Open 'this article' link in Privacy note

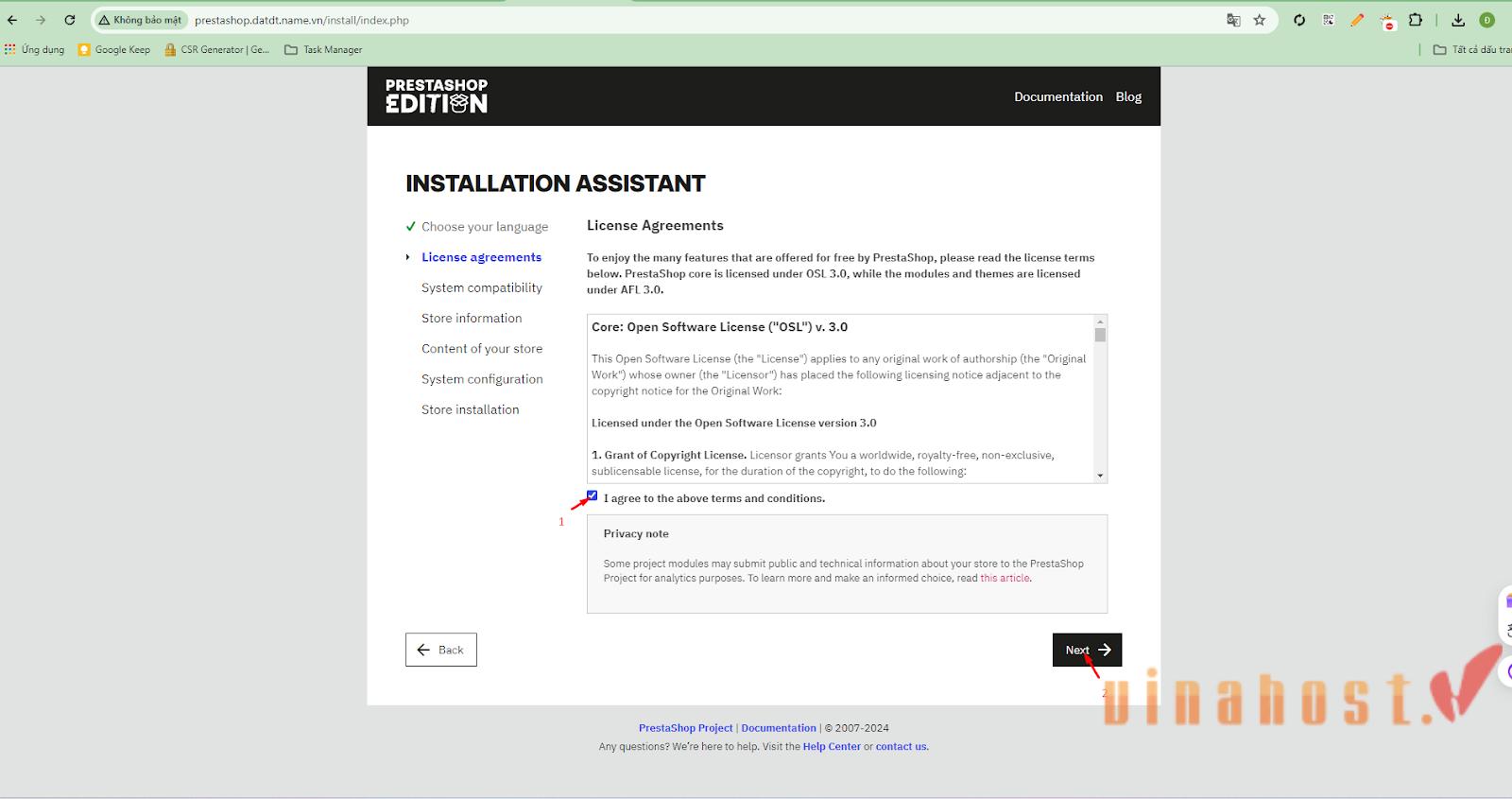1005,578
